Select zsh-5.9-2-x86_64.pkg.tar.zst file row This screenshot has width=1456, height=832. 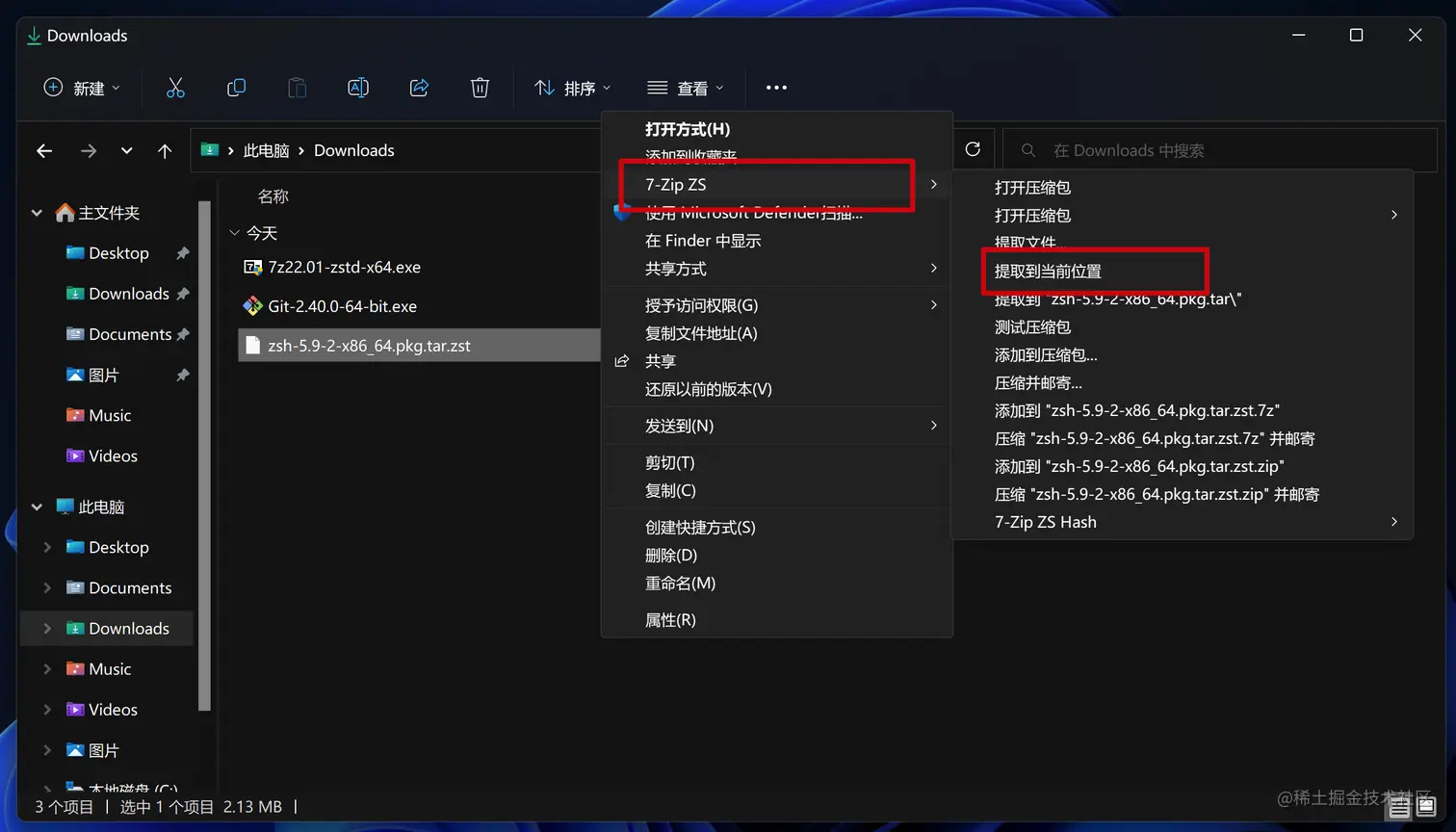click(419, 346)
